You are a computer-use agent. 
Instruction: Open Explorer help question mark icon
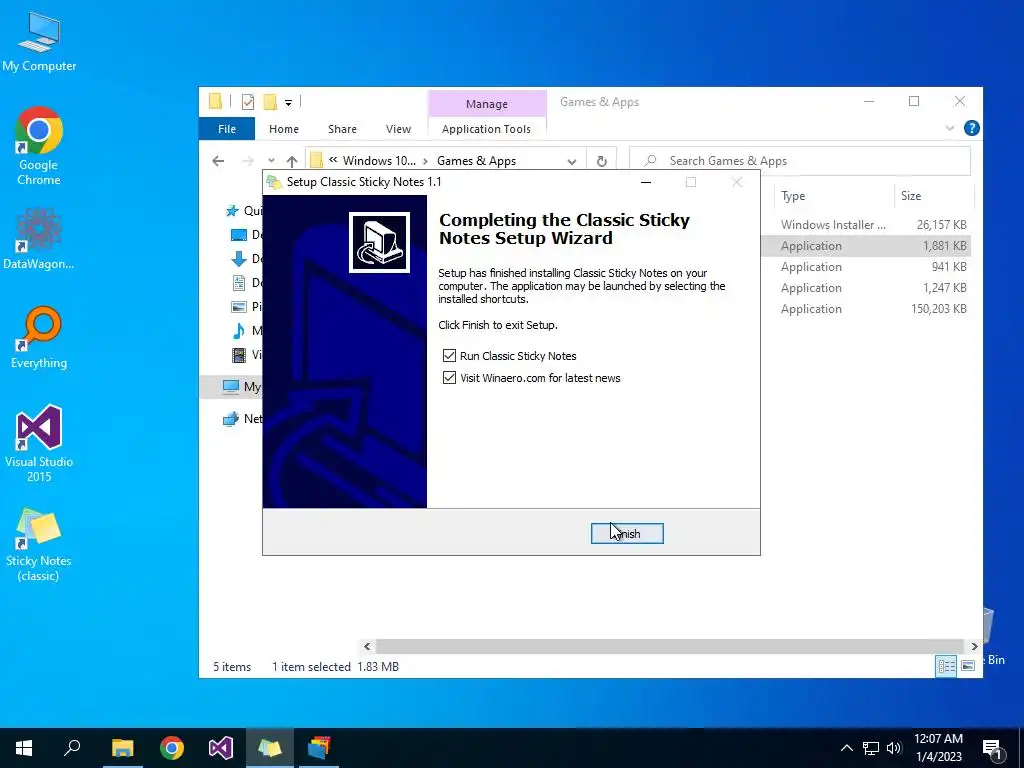point(971,129)
